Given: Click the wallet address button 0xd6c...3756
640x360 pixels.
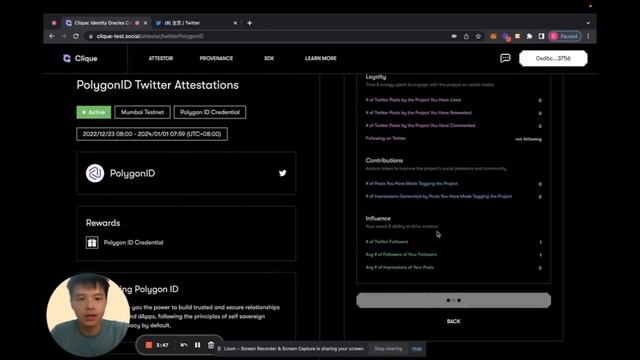Looking at the screenshot, I should [x=553, y=58].
